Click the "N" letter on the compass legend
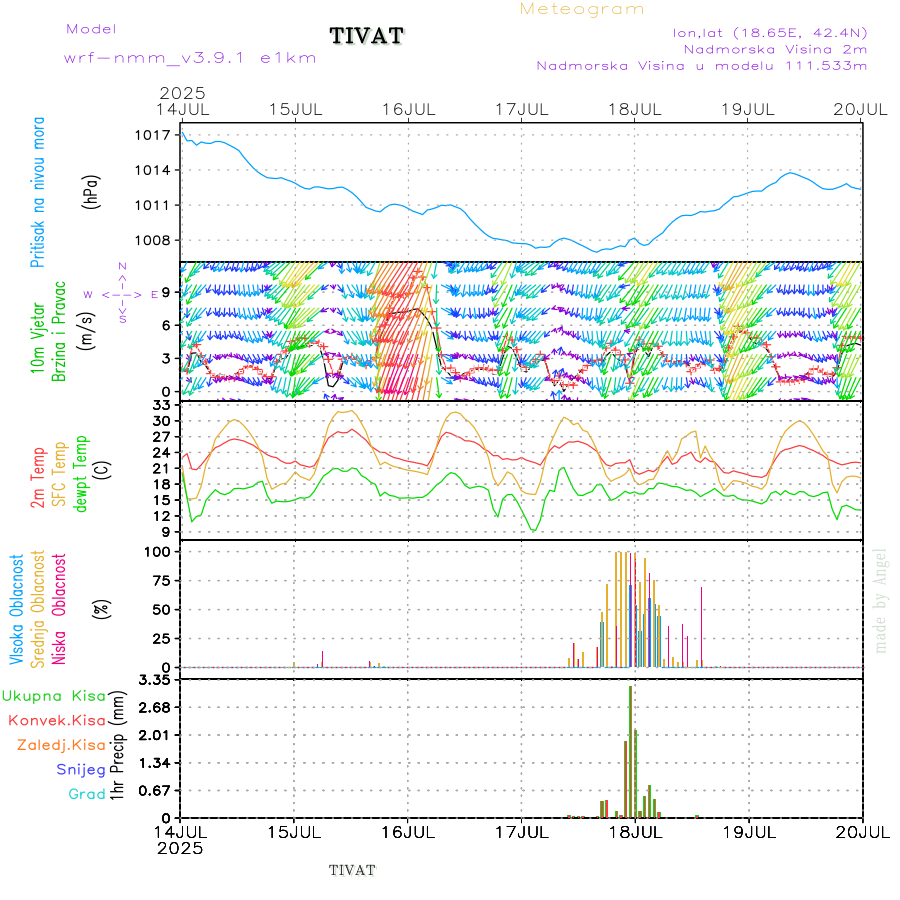Image resolution: width=900 pixels, height=900 pixels. pyautogui.click(x=122, y=266)
